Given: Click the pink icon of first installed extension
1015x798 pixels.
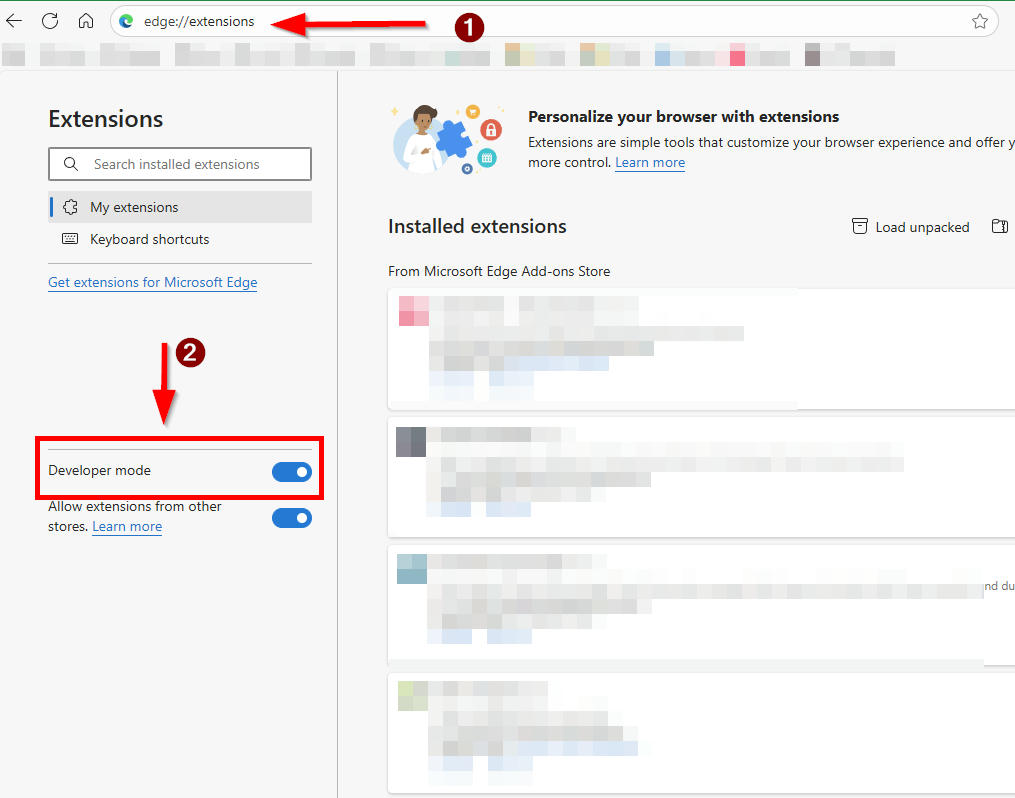Looking at the screenshot, I should tap(413, 311).
